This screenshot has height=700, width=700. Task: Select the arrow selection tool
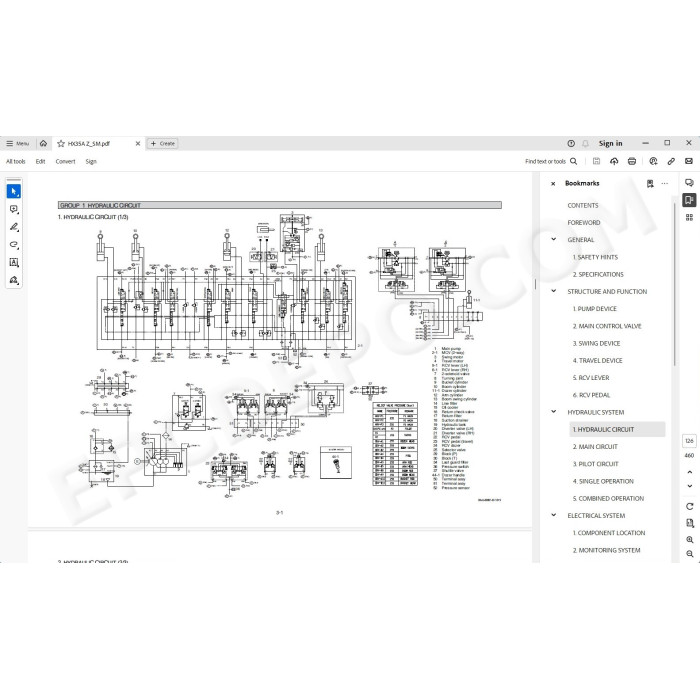[14, 191]
